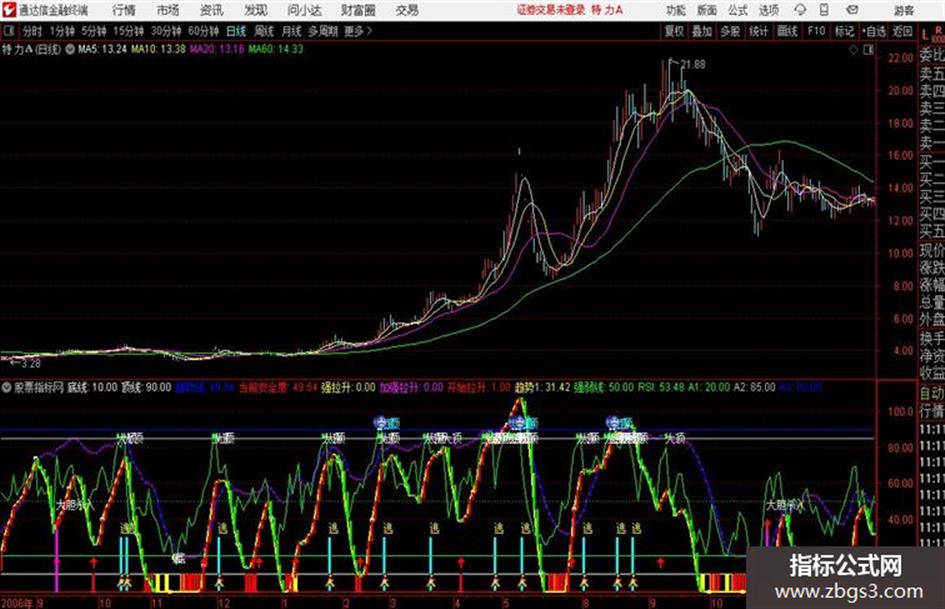Click the 通达信 red logo icon

[9, 10]
